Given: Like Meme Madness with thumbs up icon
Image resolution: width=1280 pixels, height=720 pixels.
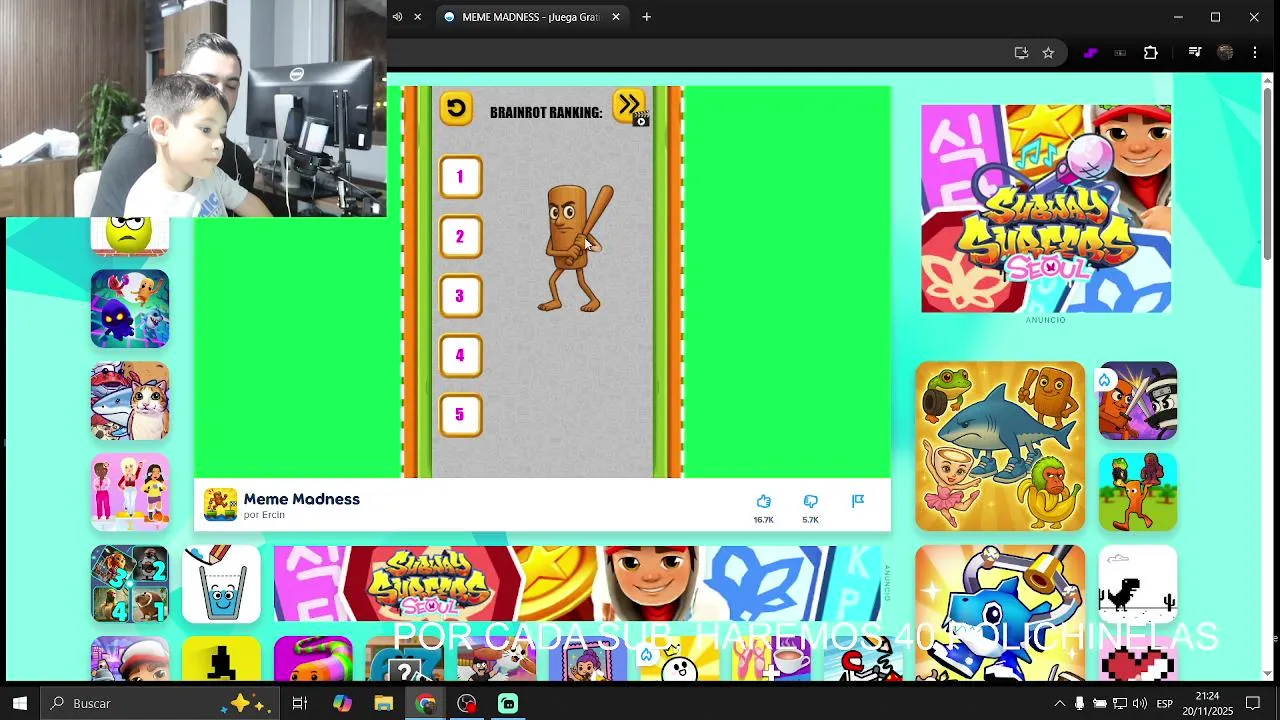Looking at the screenshot, I should [764, 501].
